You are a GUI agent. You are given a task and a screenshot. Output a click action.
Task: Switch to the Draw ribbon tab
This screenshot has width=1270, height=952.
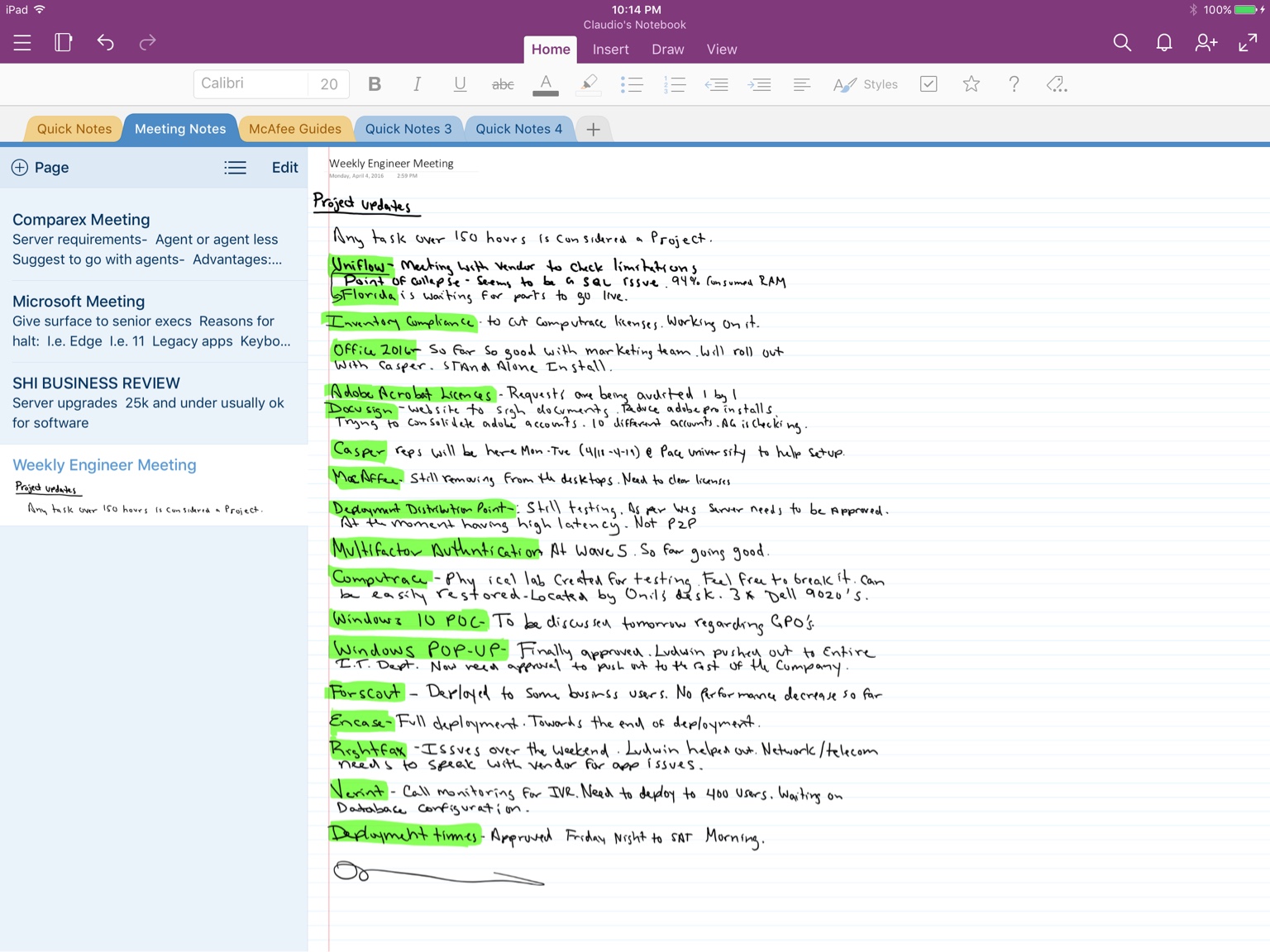pyautogui.click(x=668, y=50)
